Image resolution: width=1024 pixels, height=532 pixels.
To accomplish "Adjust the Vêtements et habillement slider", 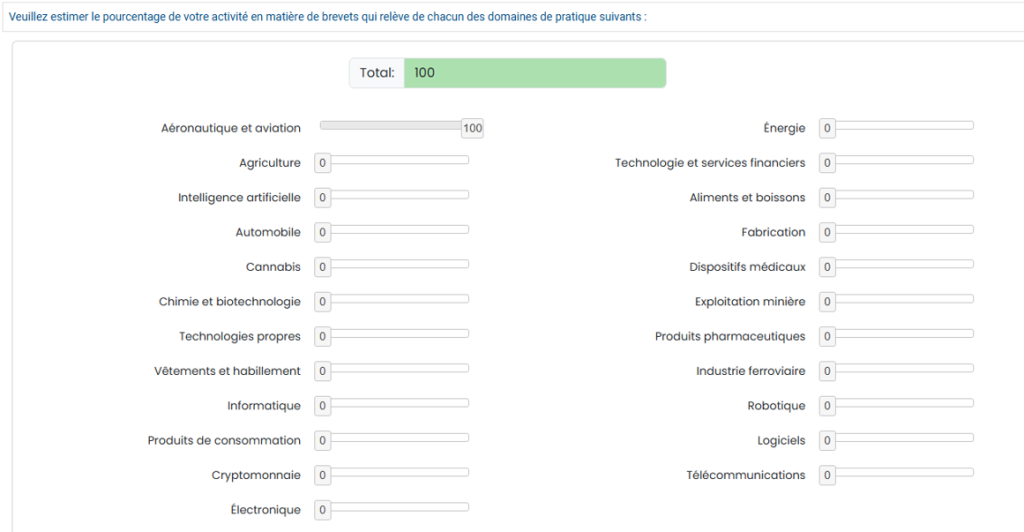I will click(398, 369).
